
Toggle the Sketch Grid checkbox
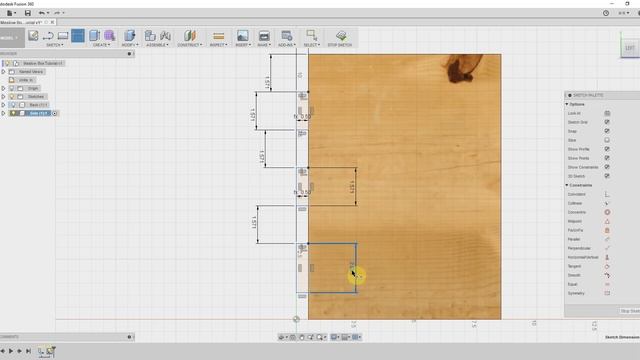(607, 122)
